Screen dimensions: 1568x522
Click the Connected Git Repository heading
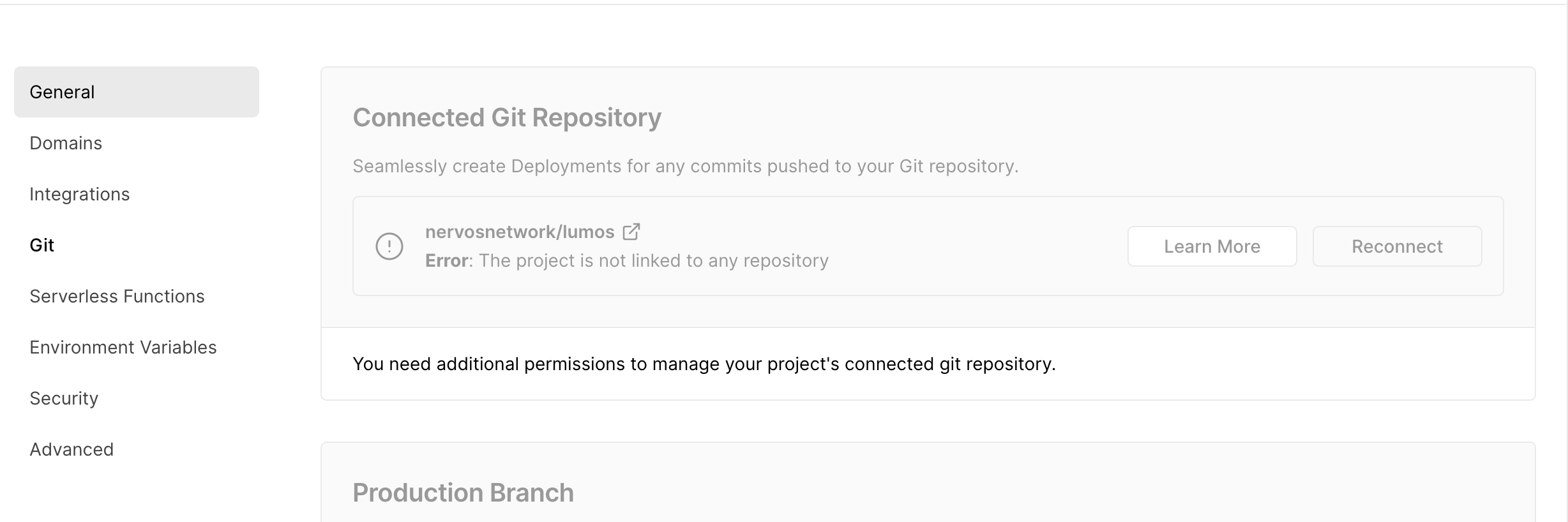[507, 117]
